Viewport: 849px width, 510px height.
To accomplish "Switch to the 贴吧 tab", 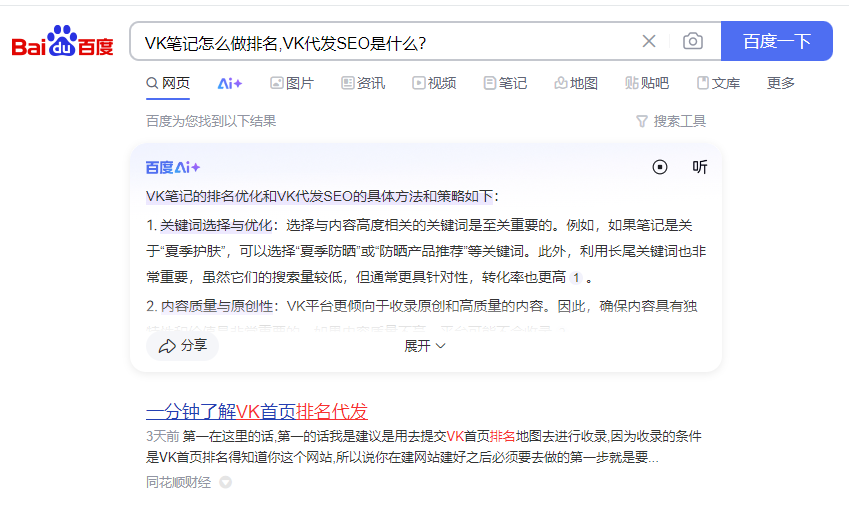I will click(646, 83).
